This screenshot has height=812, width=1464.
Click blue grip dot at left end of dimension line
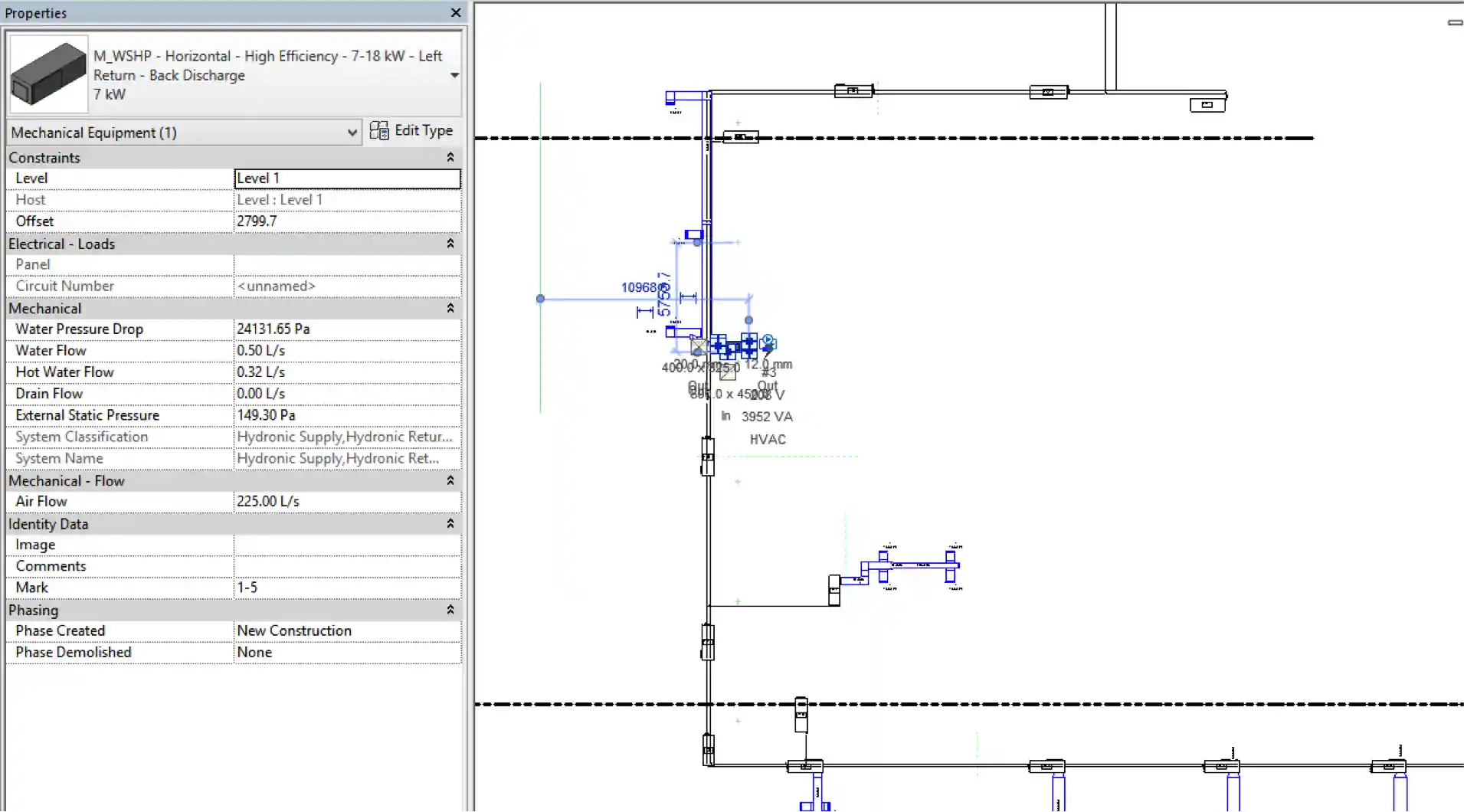540,299
